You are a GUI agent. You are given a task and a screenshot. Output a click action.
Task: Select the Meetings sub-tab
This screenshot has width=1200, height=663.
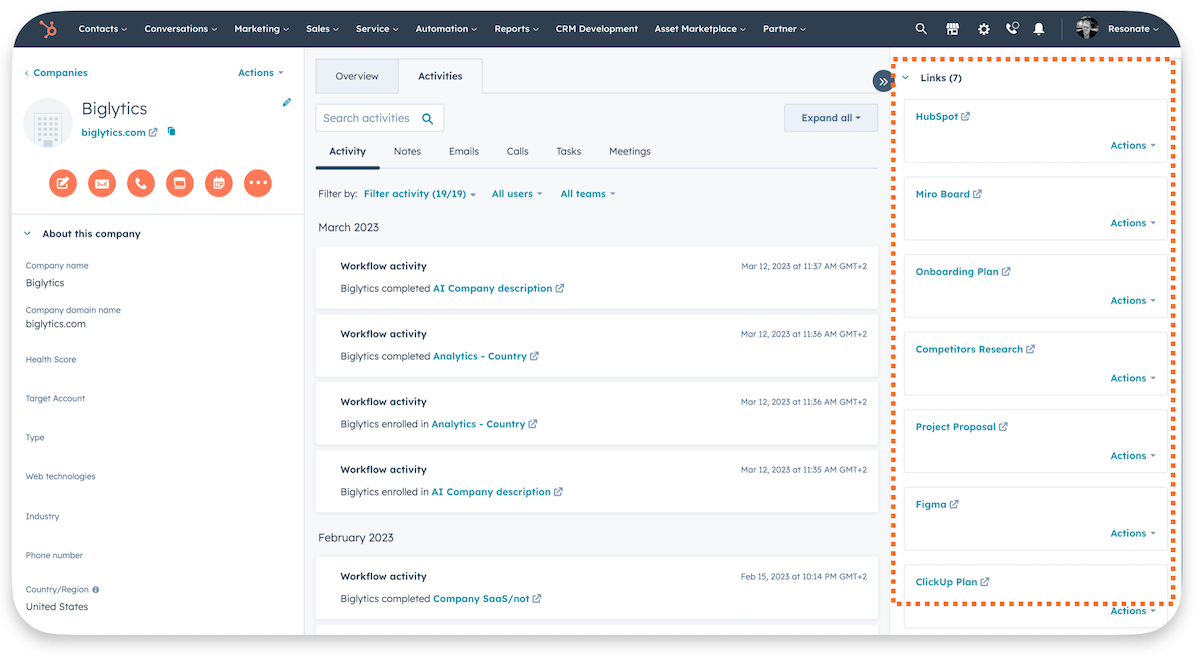630,151
